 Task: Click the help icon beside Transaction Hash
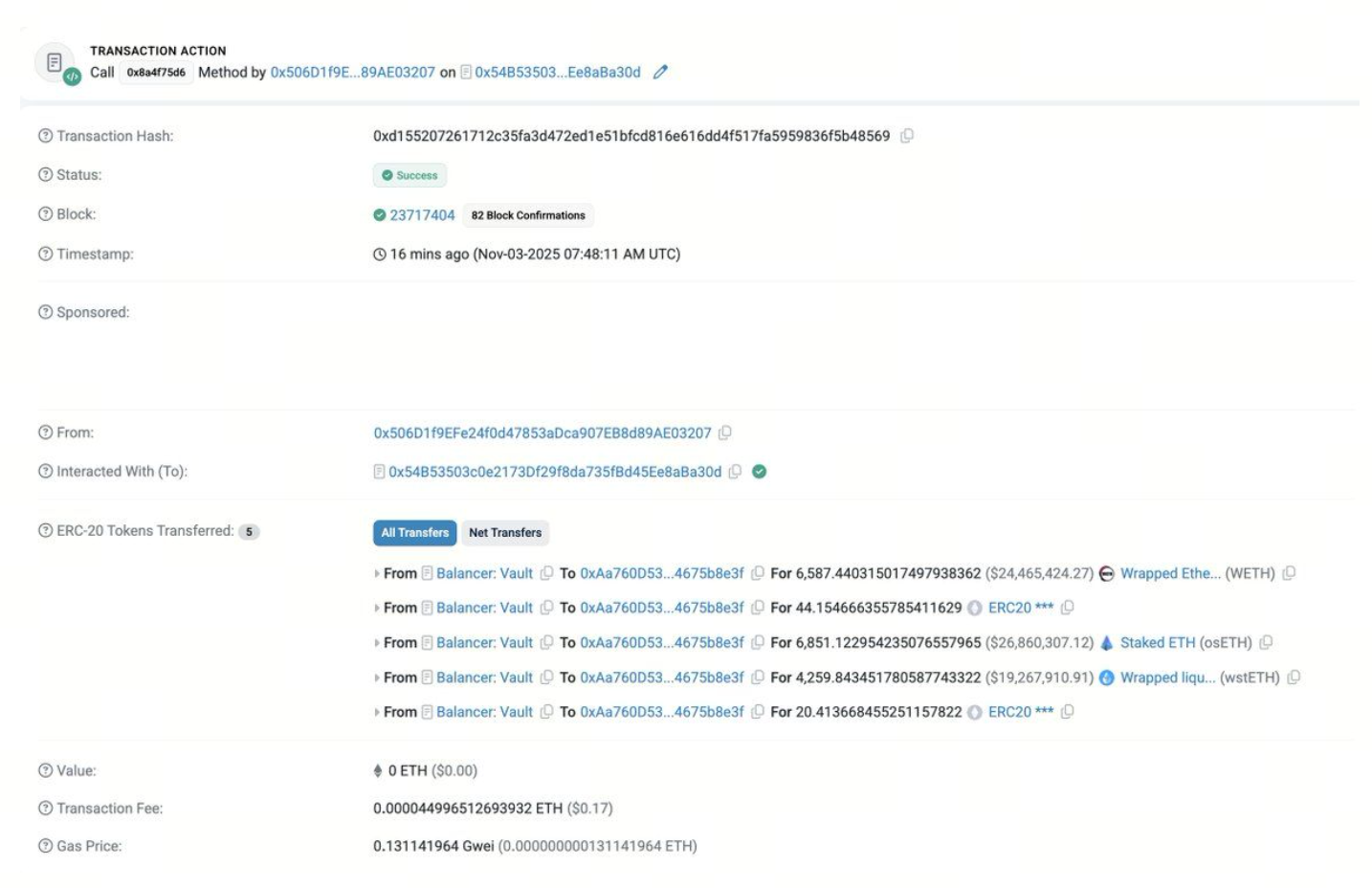(45, 136)
